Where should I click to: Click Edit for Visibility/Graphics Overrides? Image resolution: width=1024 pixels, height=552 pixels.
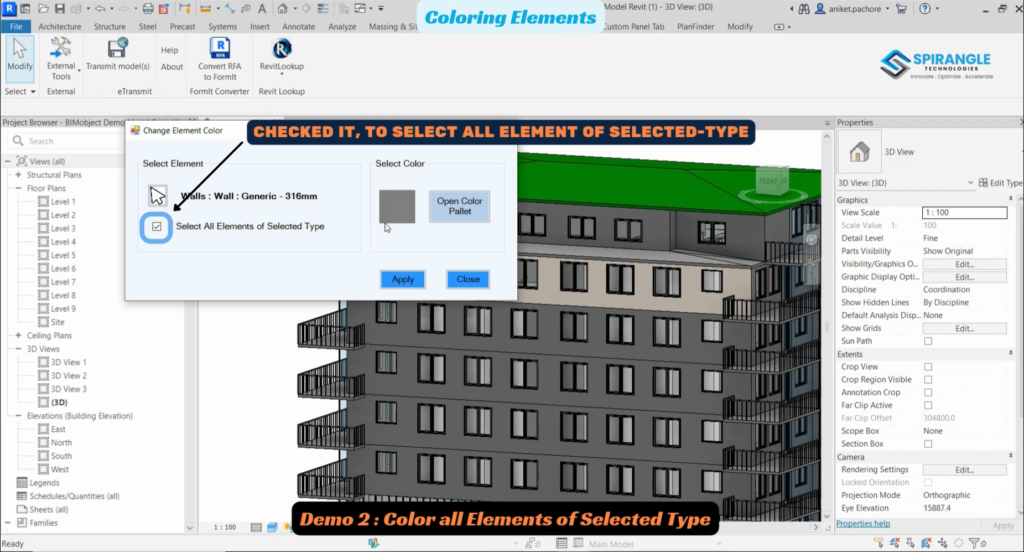click(x=964, y=264)
